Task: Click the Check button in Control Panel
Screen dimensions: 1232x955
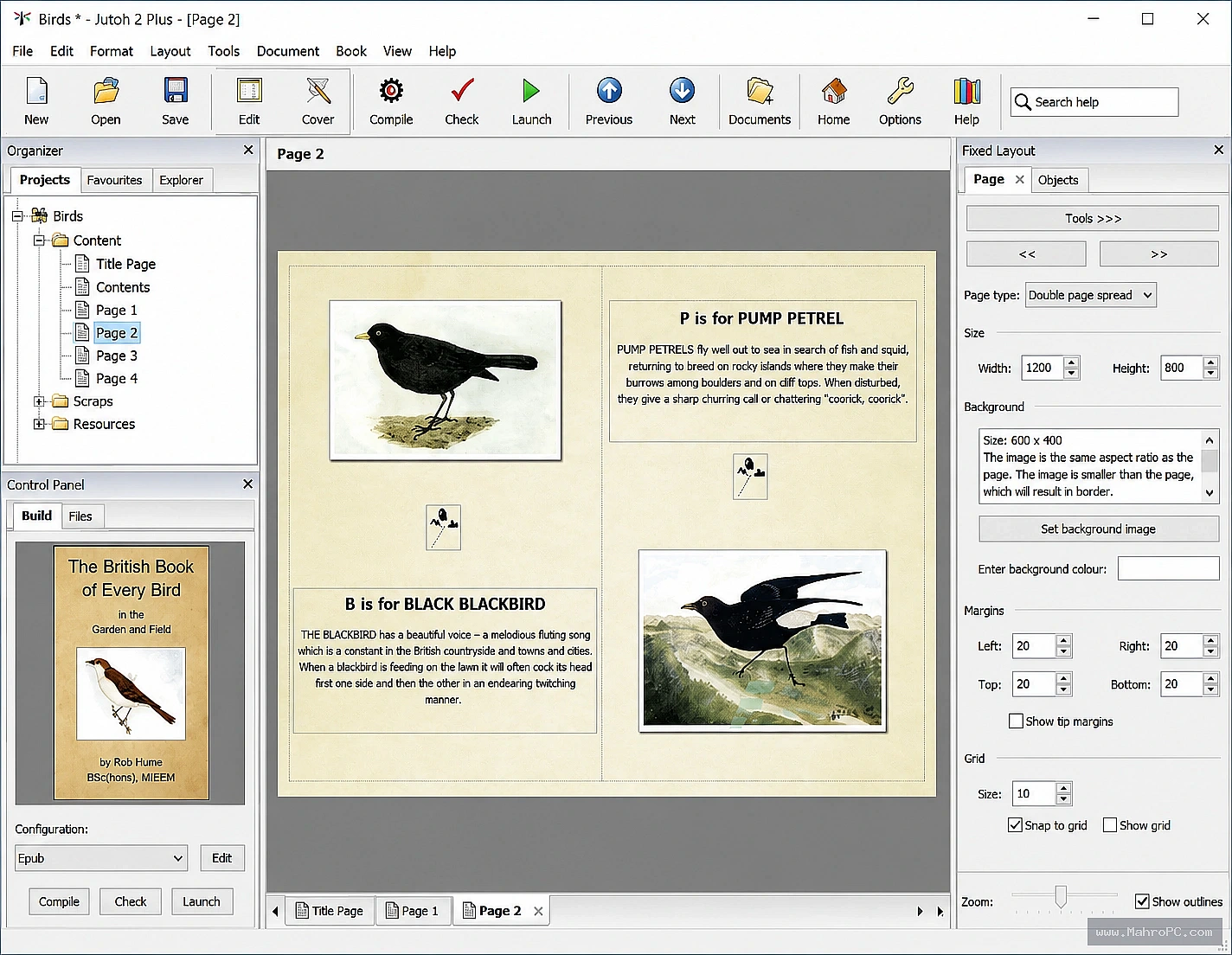Action: (x=131, y=901)
